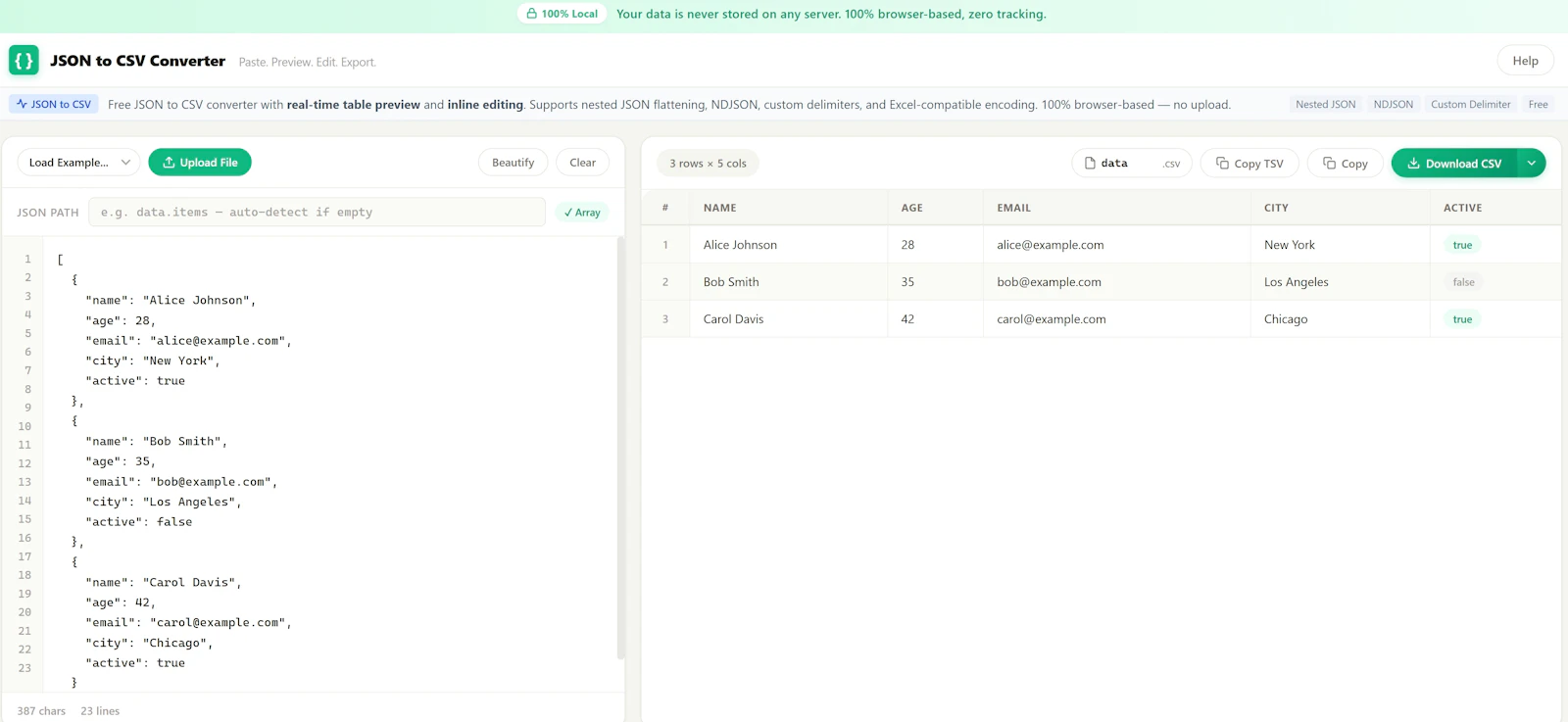Screen dimensions: 1568x722
Task: Click the Los Angeles city cell
Action: pos(1340,282)
